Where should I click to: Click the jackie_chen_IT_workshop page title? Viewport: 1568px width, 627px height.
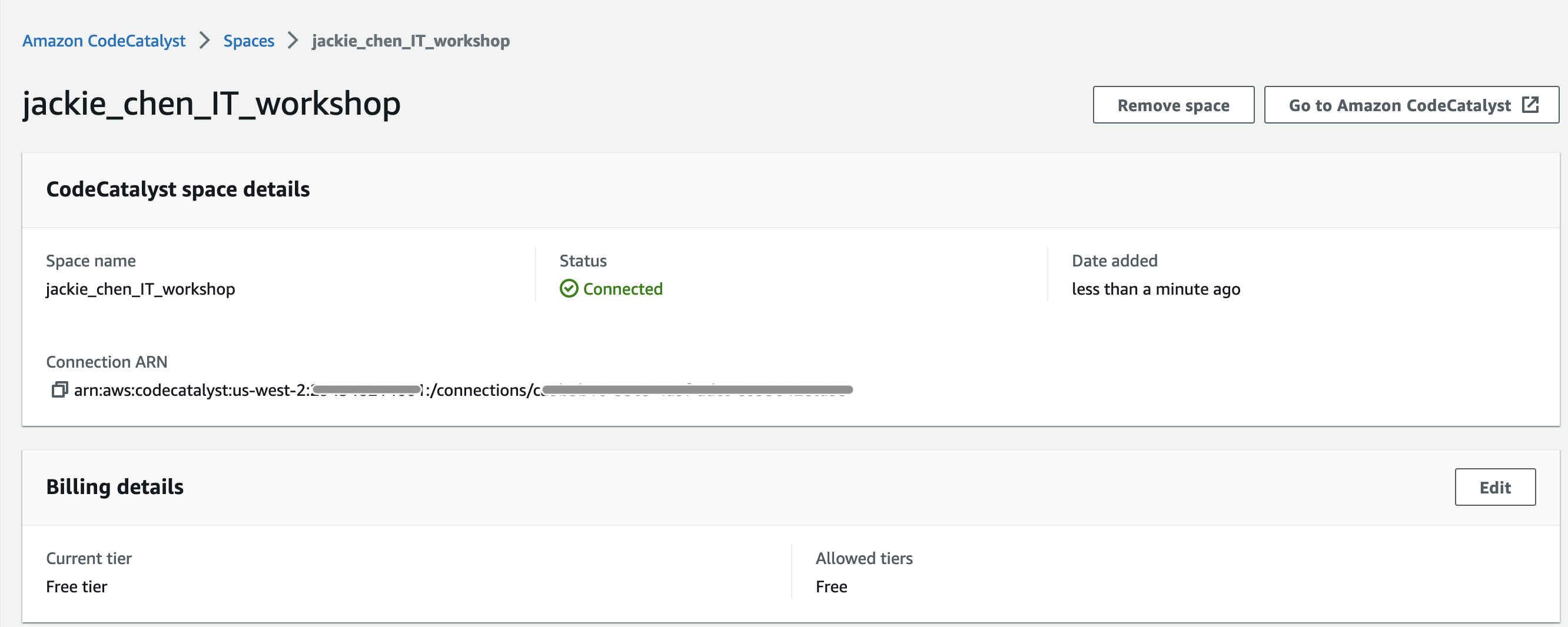[x=211, y=104]
